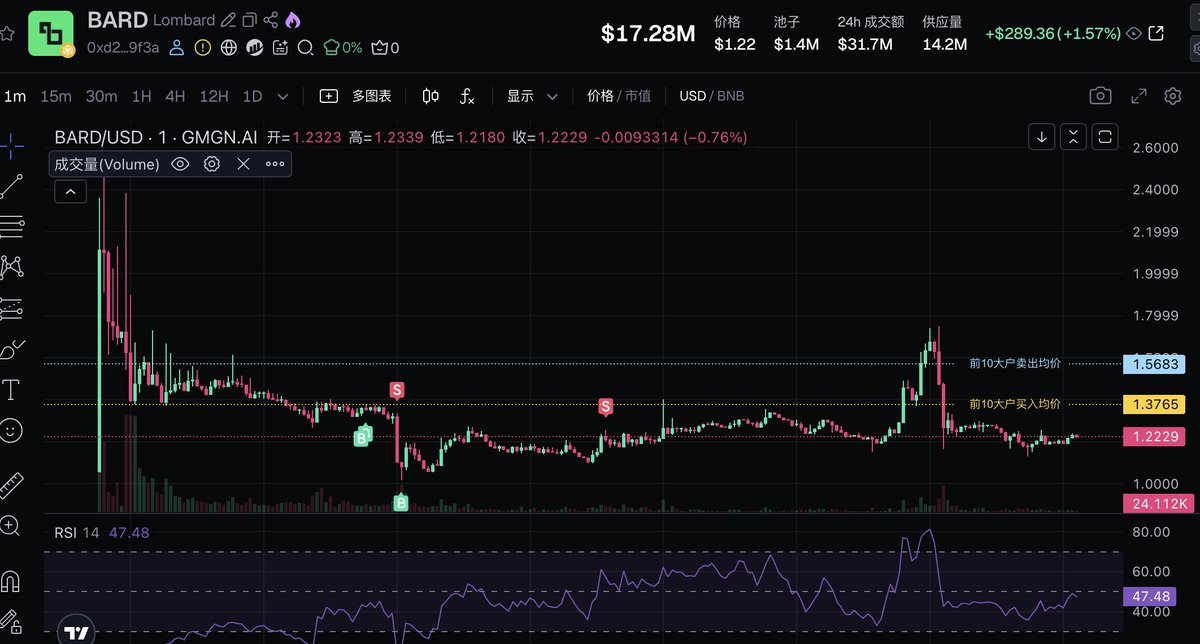1200x644 pixels.
Task: Click first S sell marker above chart
Action: [x=396, y=390]
